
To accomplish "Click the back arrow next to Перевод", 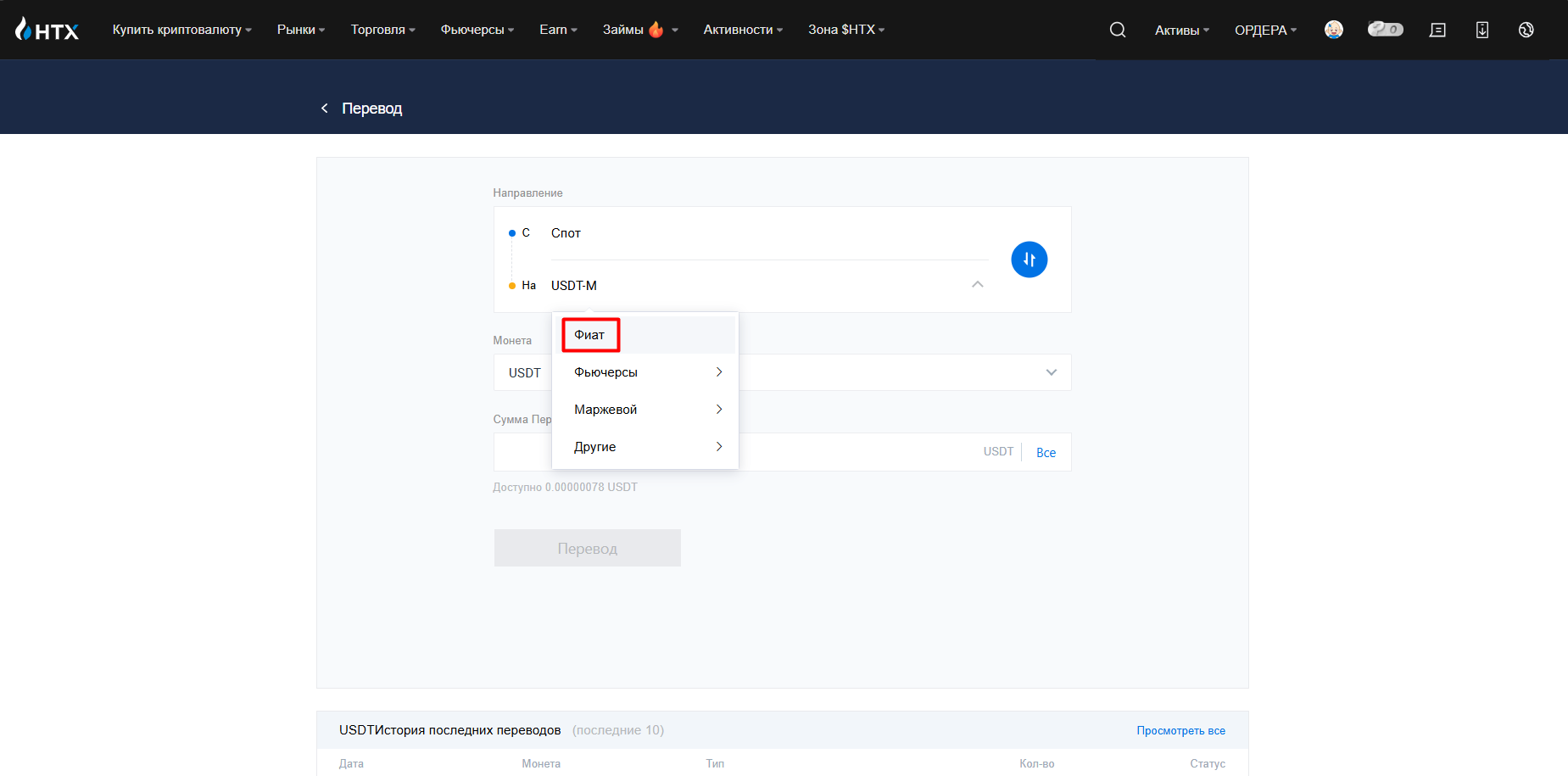I will [x=324, y=108].
